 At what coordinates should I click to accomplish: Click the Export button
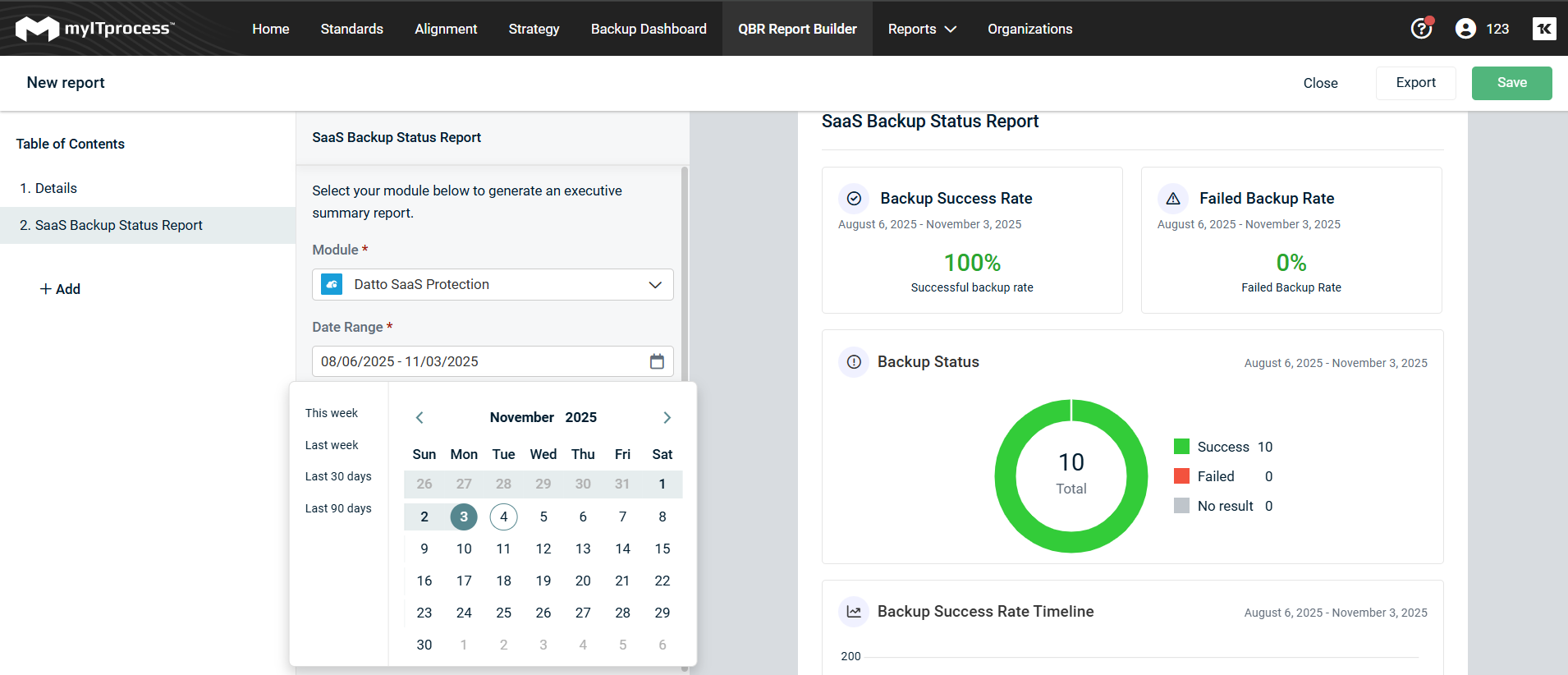pos(1415,83)
